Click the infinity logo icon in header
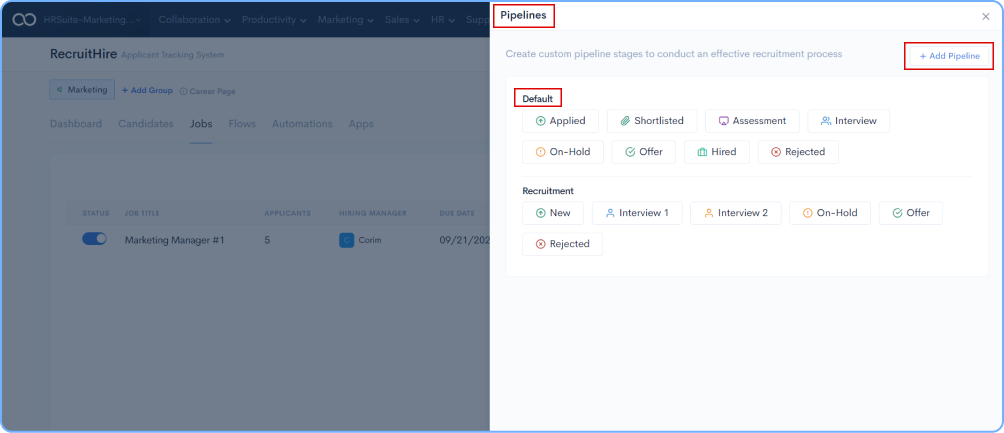This screenshot has height=433, width=1004. (22, 19)
